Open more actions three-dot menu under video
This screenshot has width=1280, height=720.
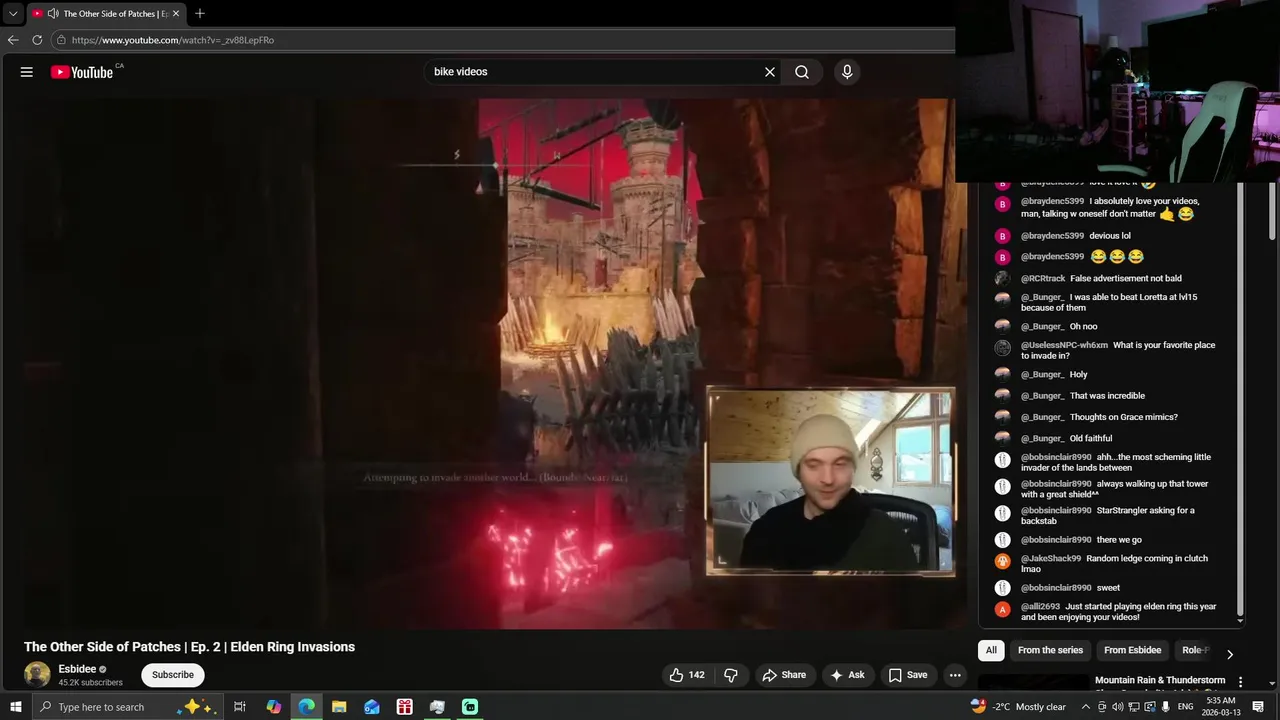tap(955, 675)
